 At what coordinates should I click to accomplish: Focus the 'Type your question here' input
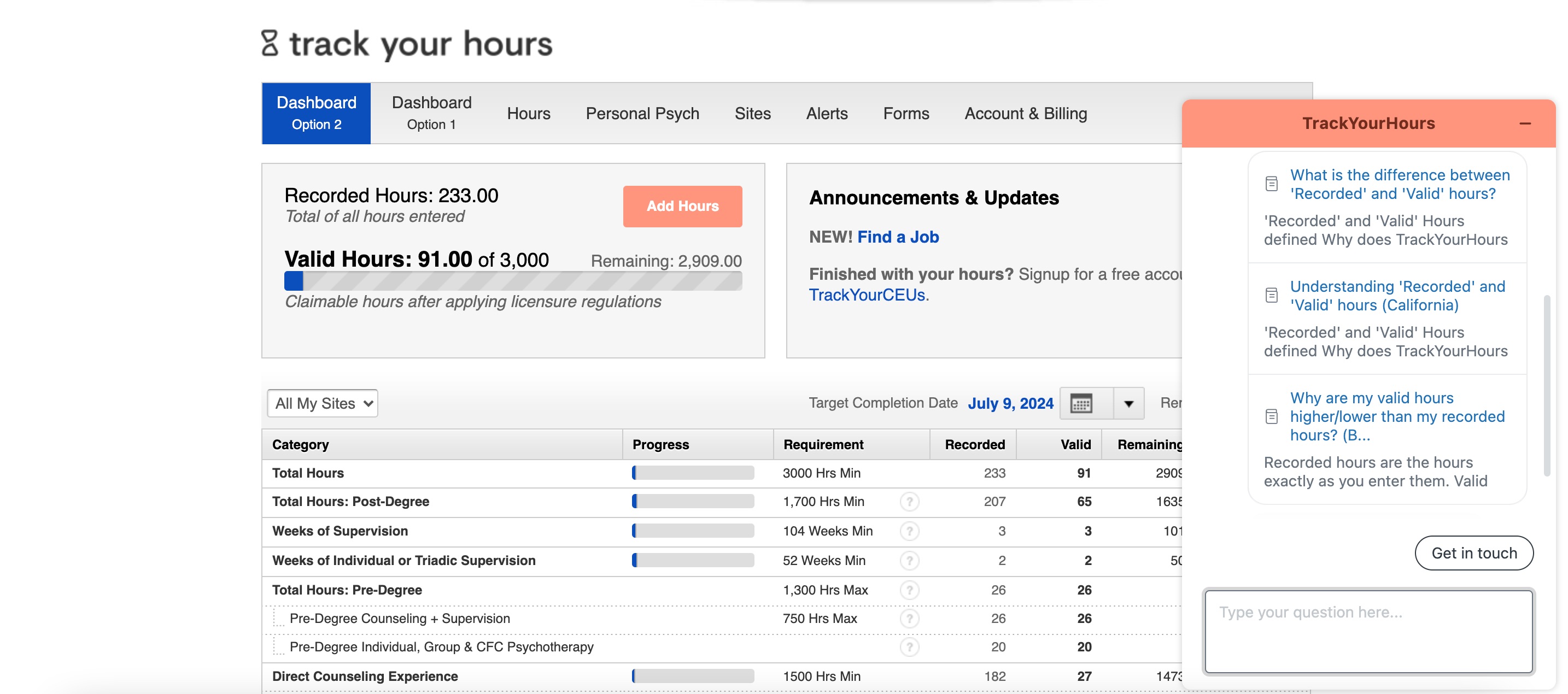pyautogui.click(x=1368, y=631)
